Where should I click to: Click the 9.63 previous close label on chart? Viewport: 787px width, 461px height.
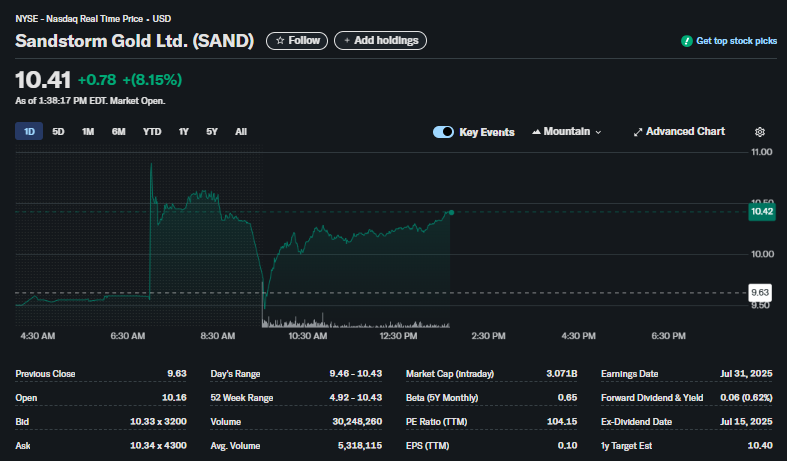point(760,292)
